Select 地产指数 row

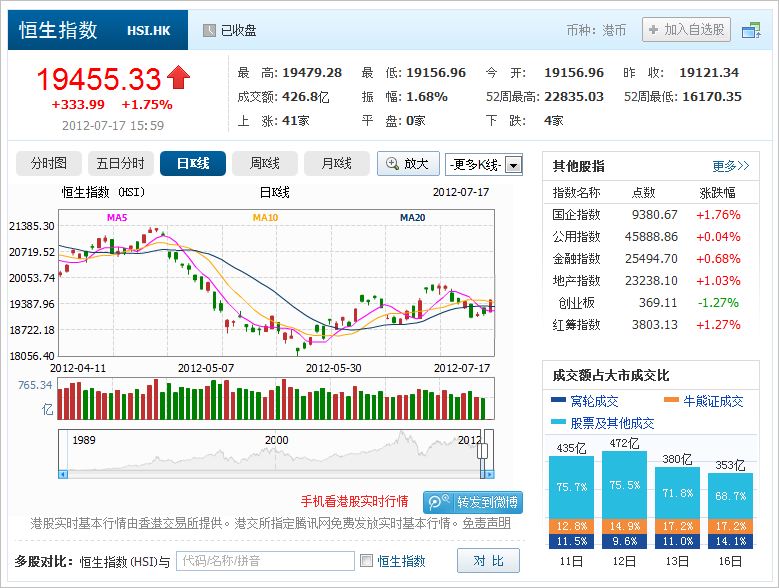(651, 281)
